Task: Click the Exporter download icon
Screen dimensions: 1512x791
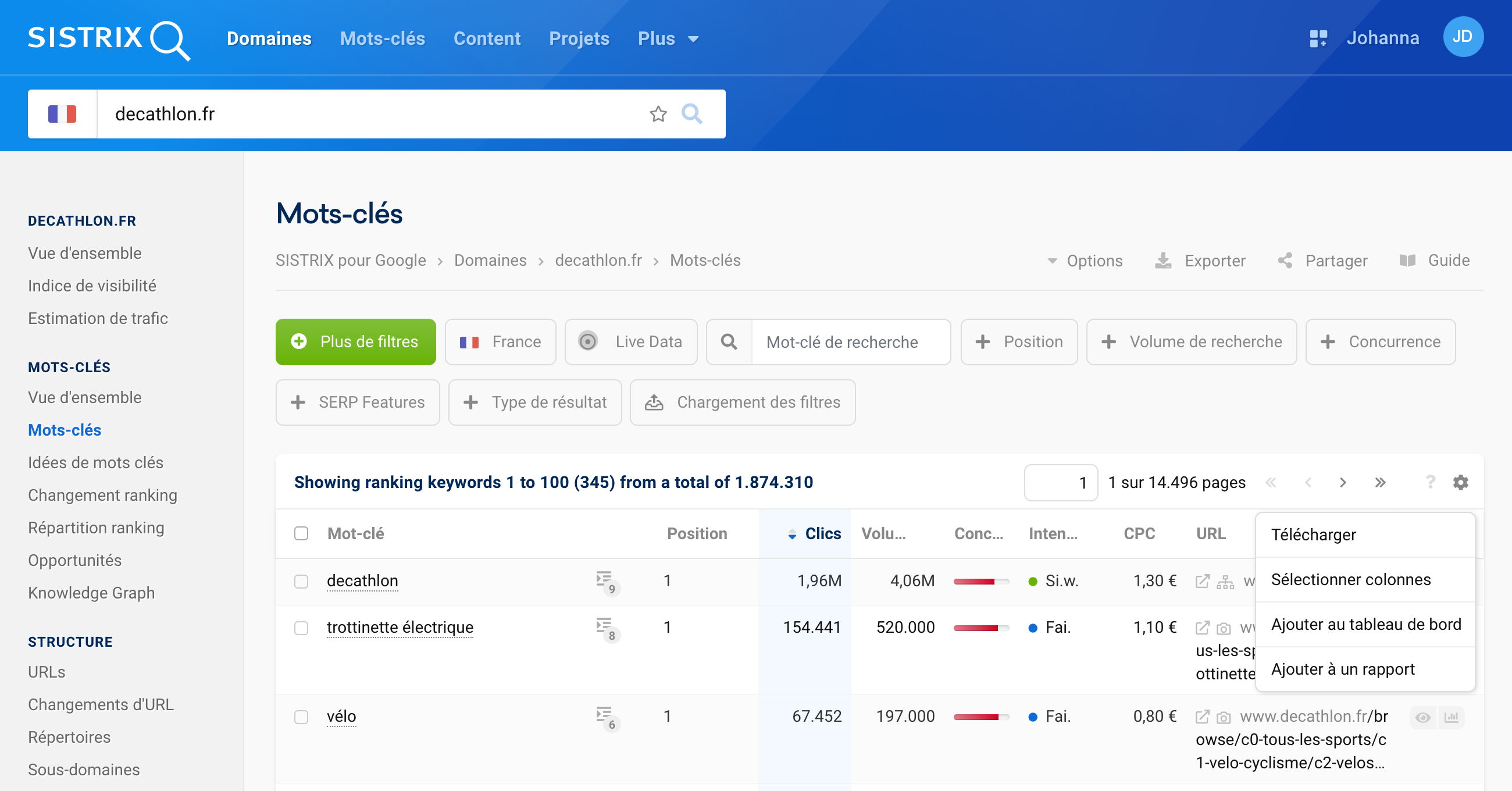Action: pyautogui.click(x=1162, y=261)
